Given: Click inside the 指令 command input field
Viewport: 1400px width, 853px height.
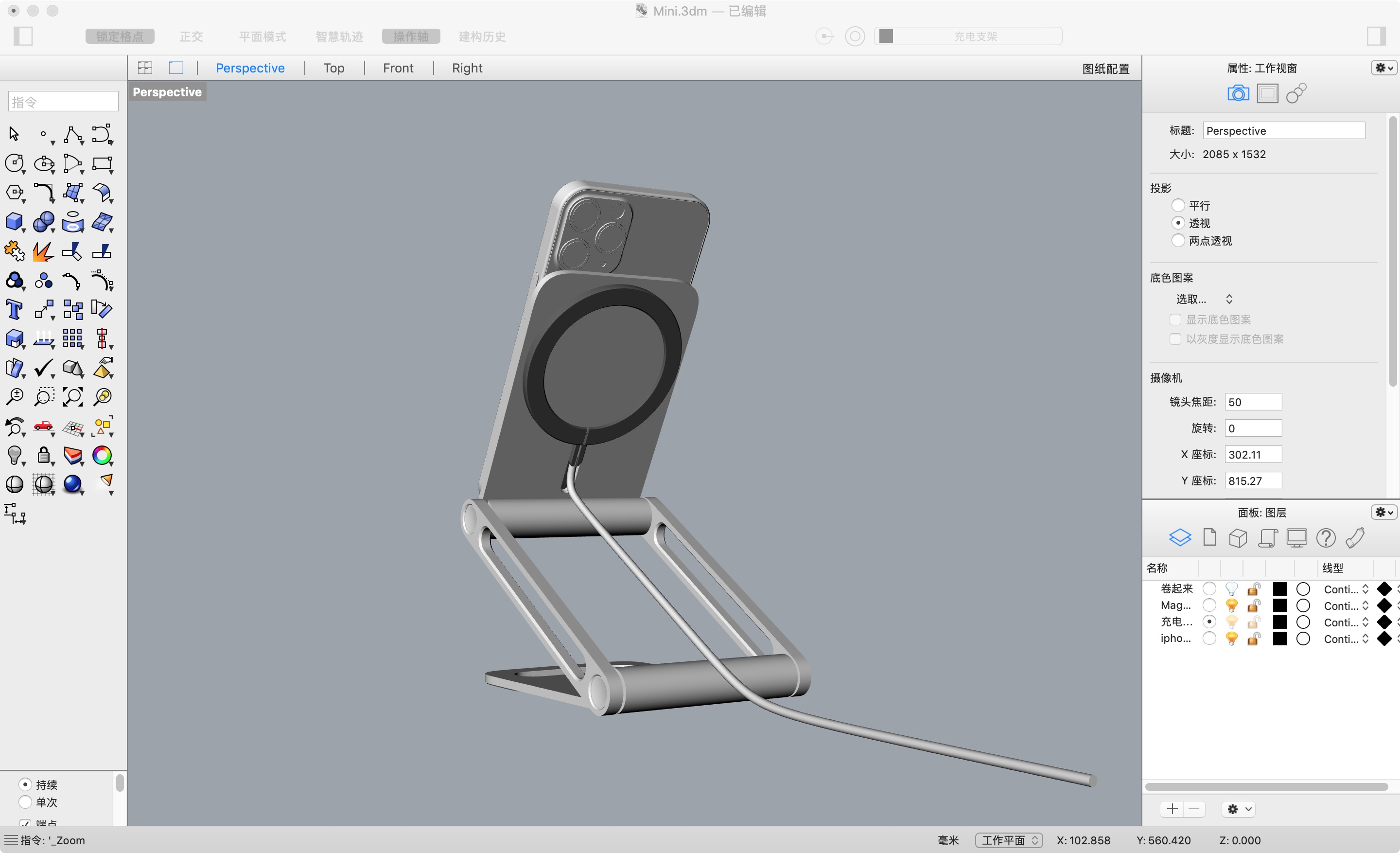Looking at the screenshot, I should [x=63, y=101].
